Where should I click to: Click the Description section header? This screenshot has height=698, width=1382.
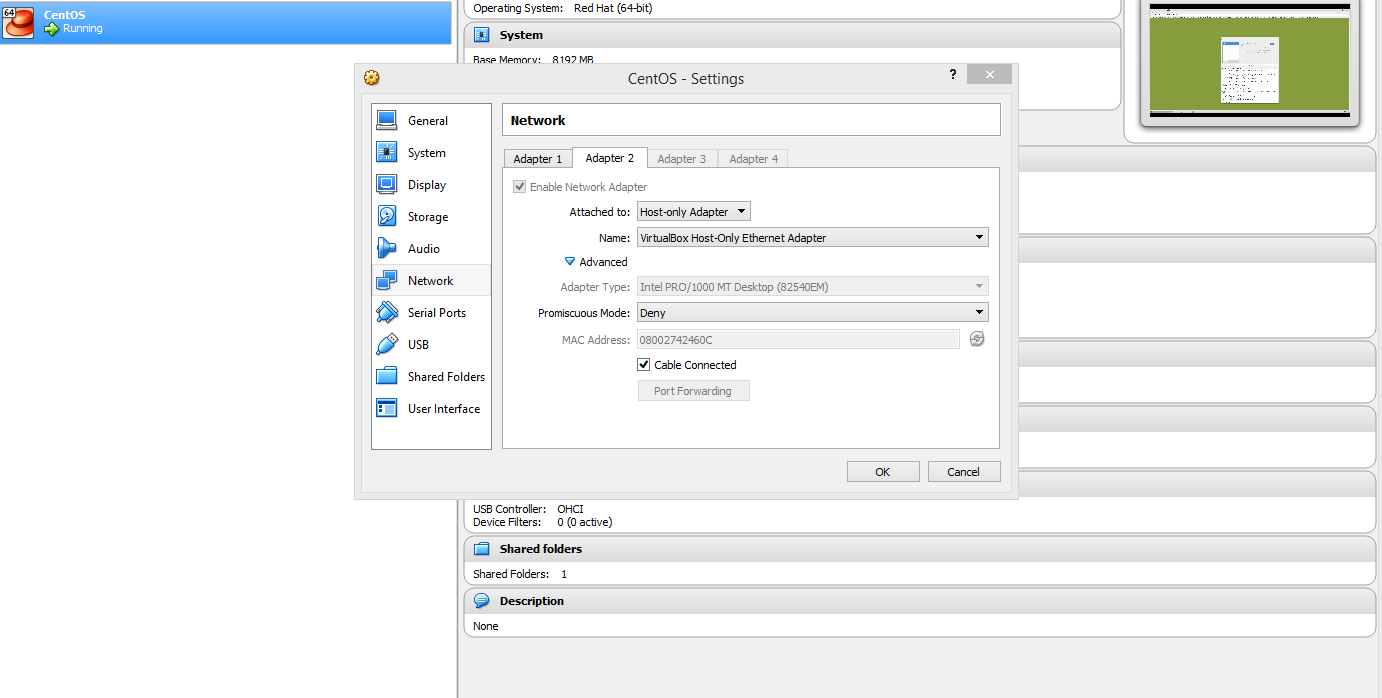click(x=920, y=601)
